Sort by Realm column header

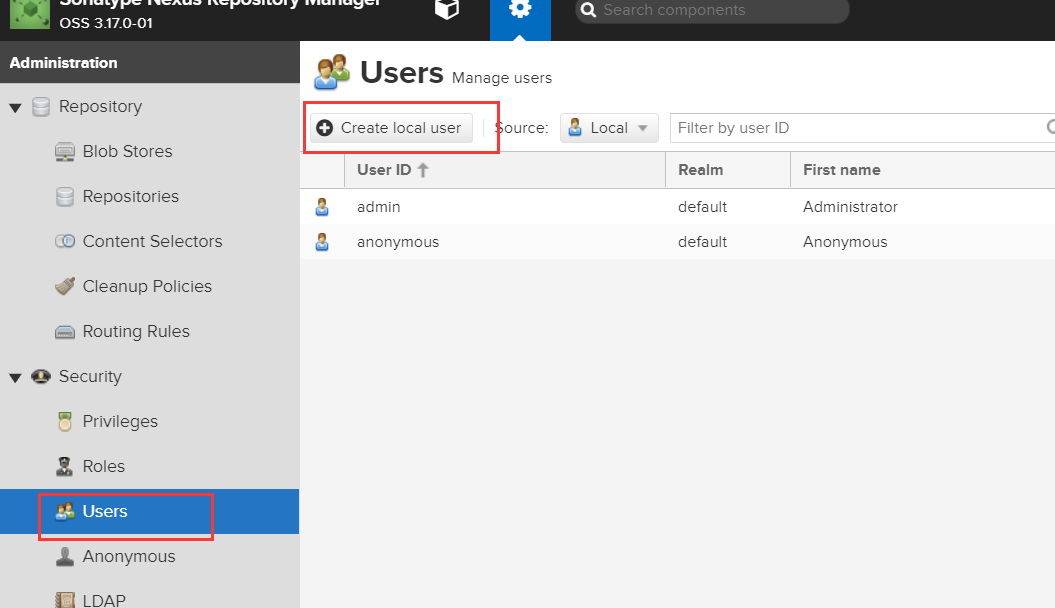point(728,170)
